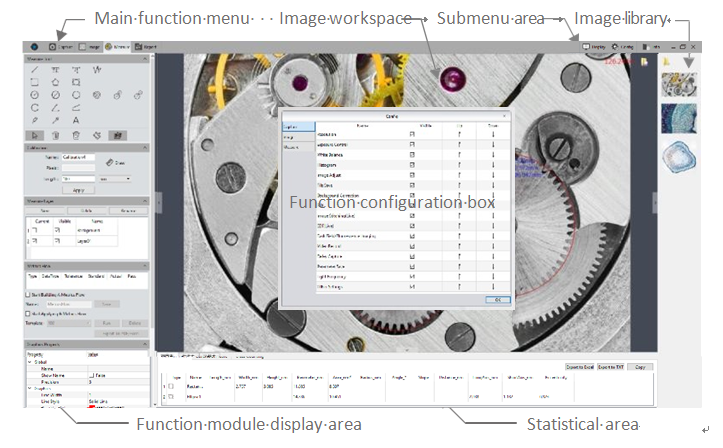Select the polyline 'W' measurement tool
The image size is (723, 448).
pyautogui.click(x=97, y=70)
